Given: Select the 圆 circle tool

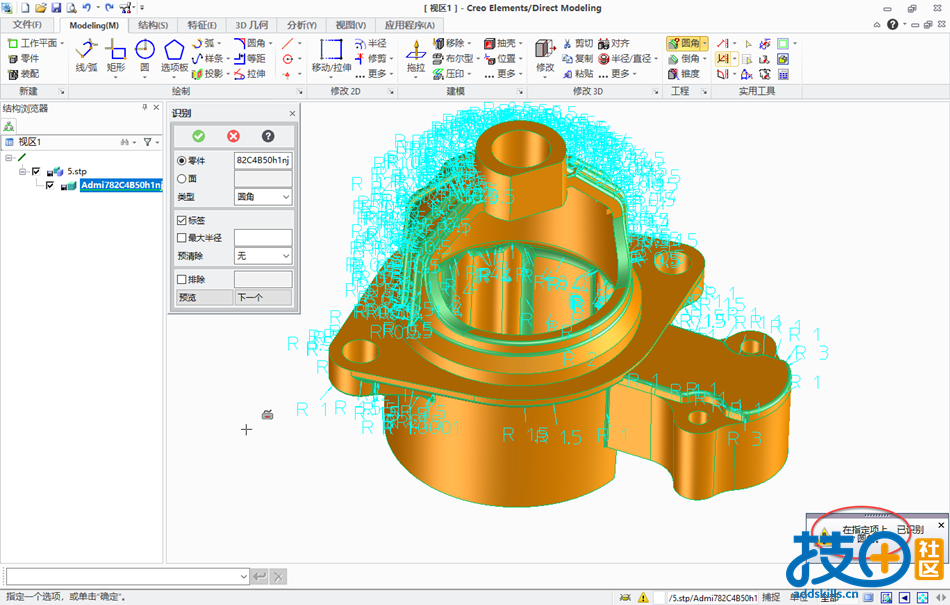Looking at the screenshot, I should tap(145, 56).
